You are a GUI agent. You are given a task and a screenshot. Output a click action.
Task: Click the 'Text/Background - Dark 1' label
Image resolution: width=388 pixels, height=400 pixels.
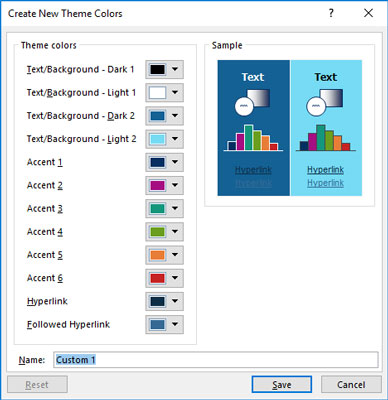(x=80, y=69)
